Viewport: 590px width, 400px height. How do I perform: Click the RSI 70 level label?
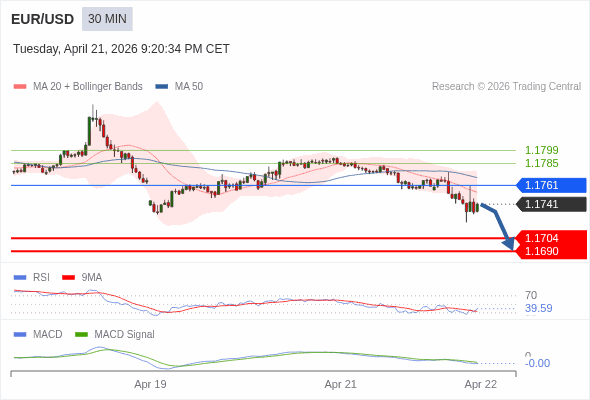click(x=531, y=295)
